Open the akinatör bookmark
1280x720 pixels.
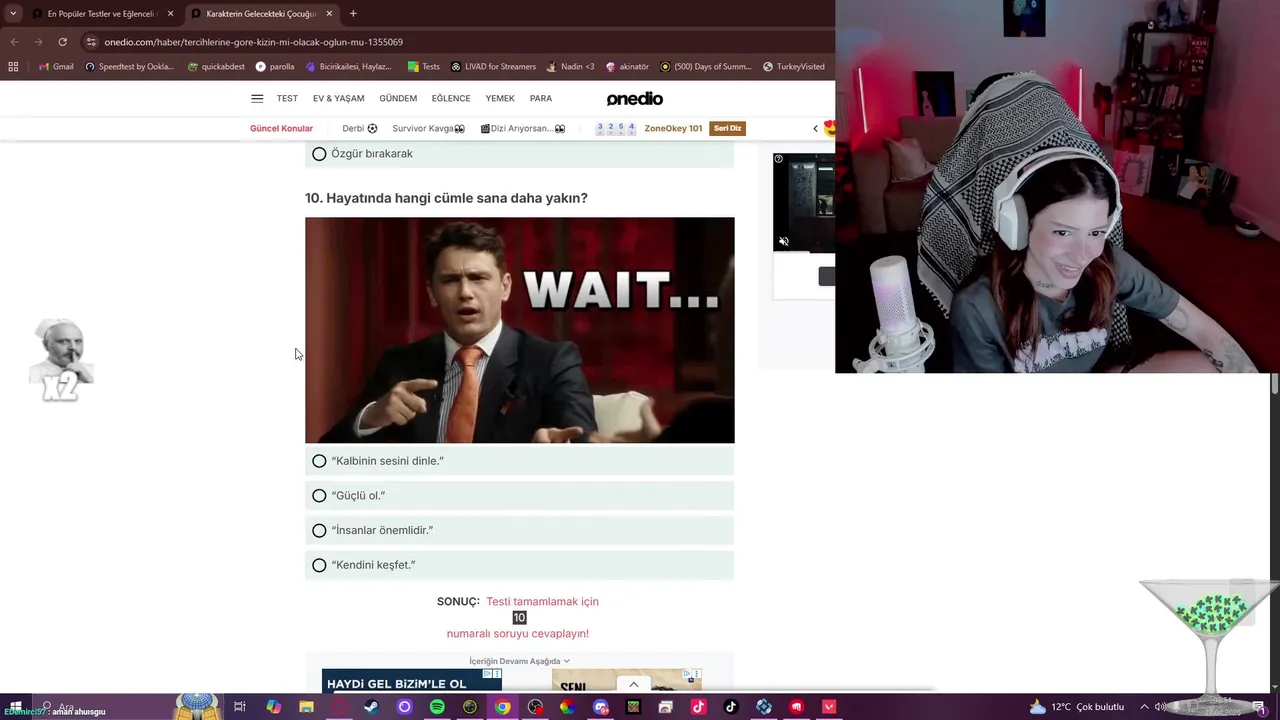[627, 67]
